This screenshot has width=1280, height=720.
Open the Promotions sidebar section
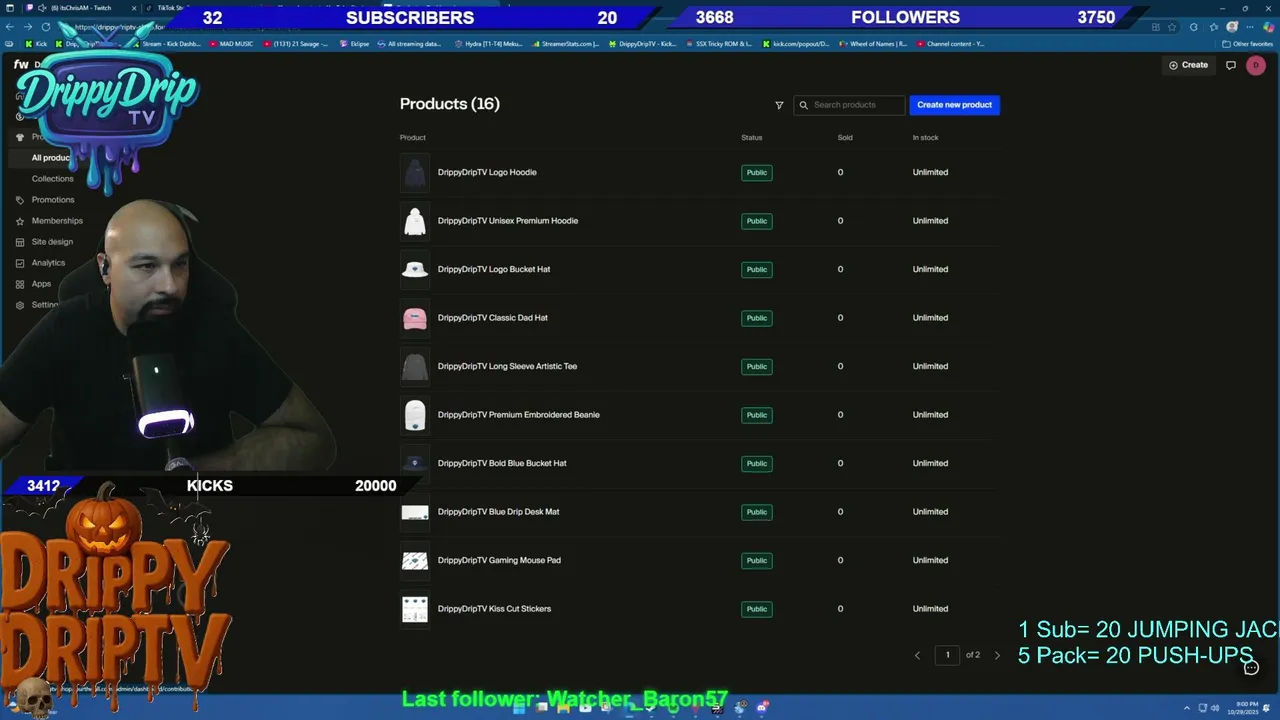(x=53, y=200)
